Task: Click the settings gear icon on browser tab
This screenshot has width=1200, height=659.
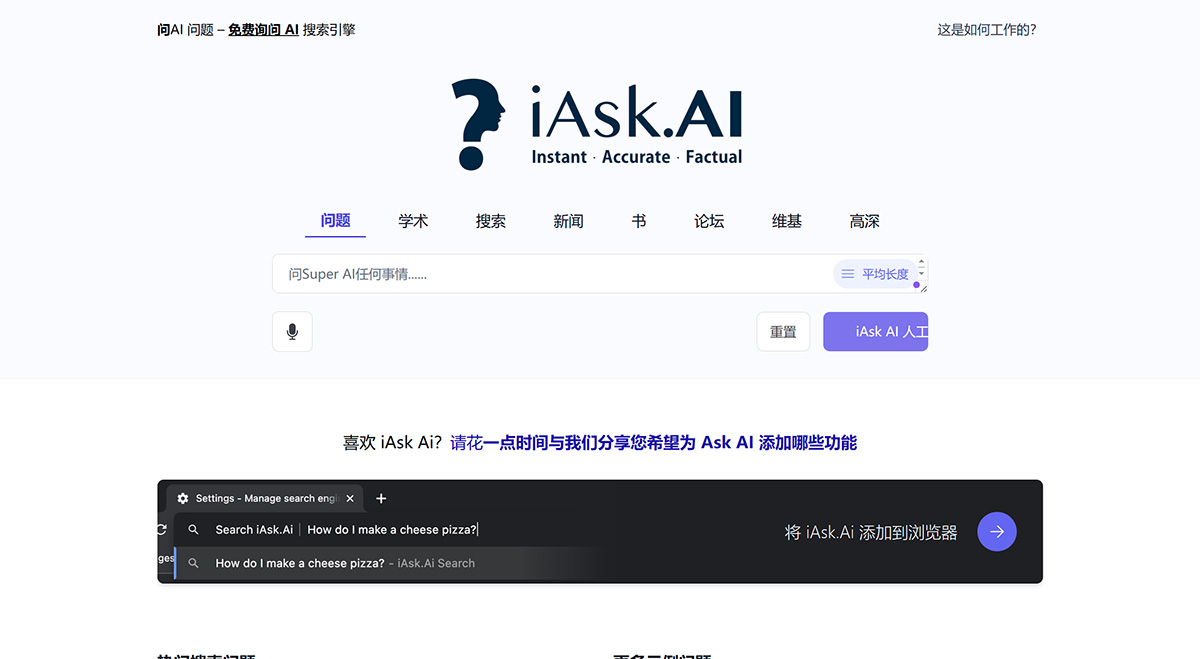Action: 182,498
